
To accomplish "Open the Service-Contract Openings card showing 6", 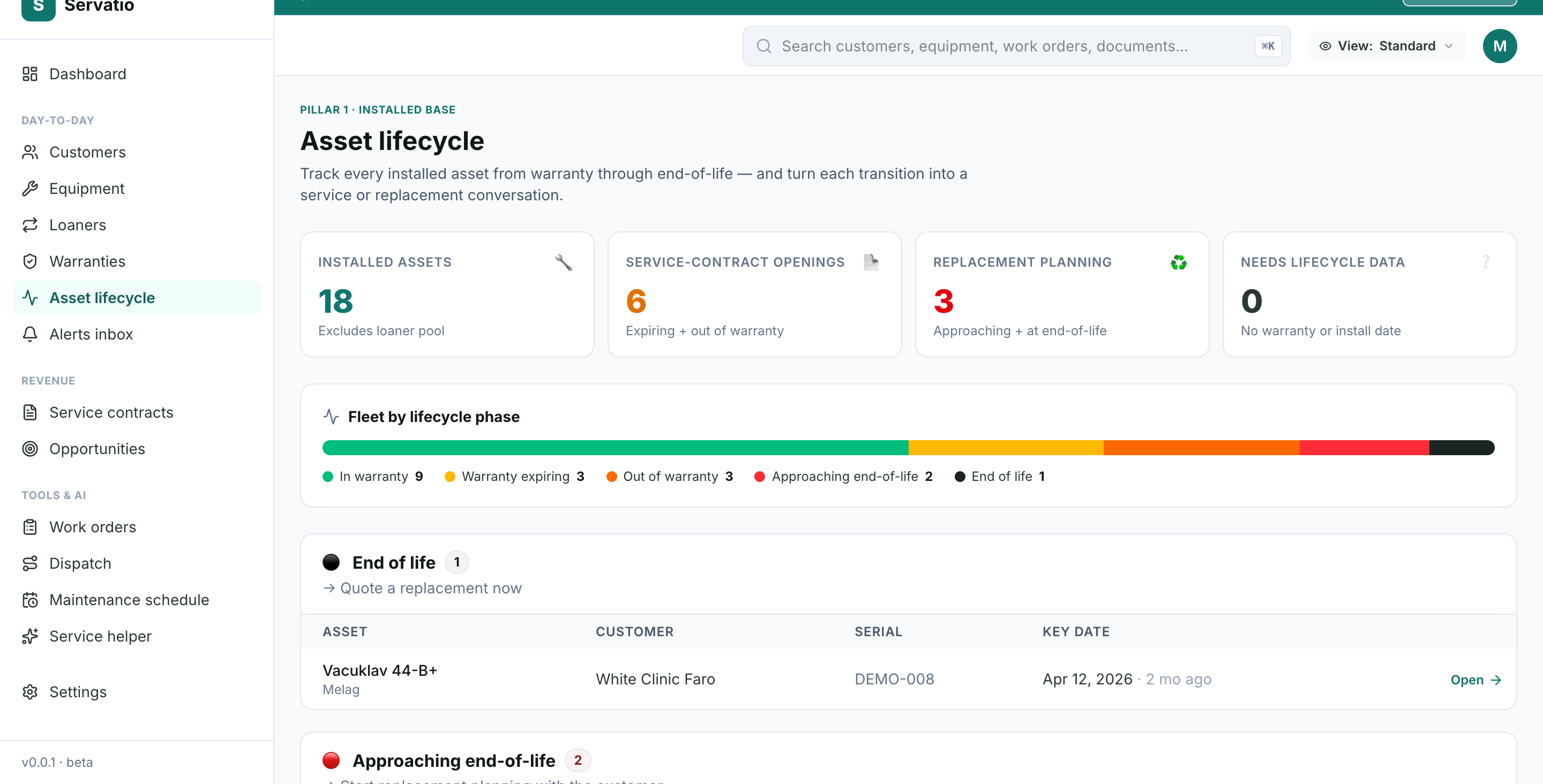I will click(755, 295).
